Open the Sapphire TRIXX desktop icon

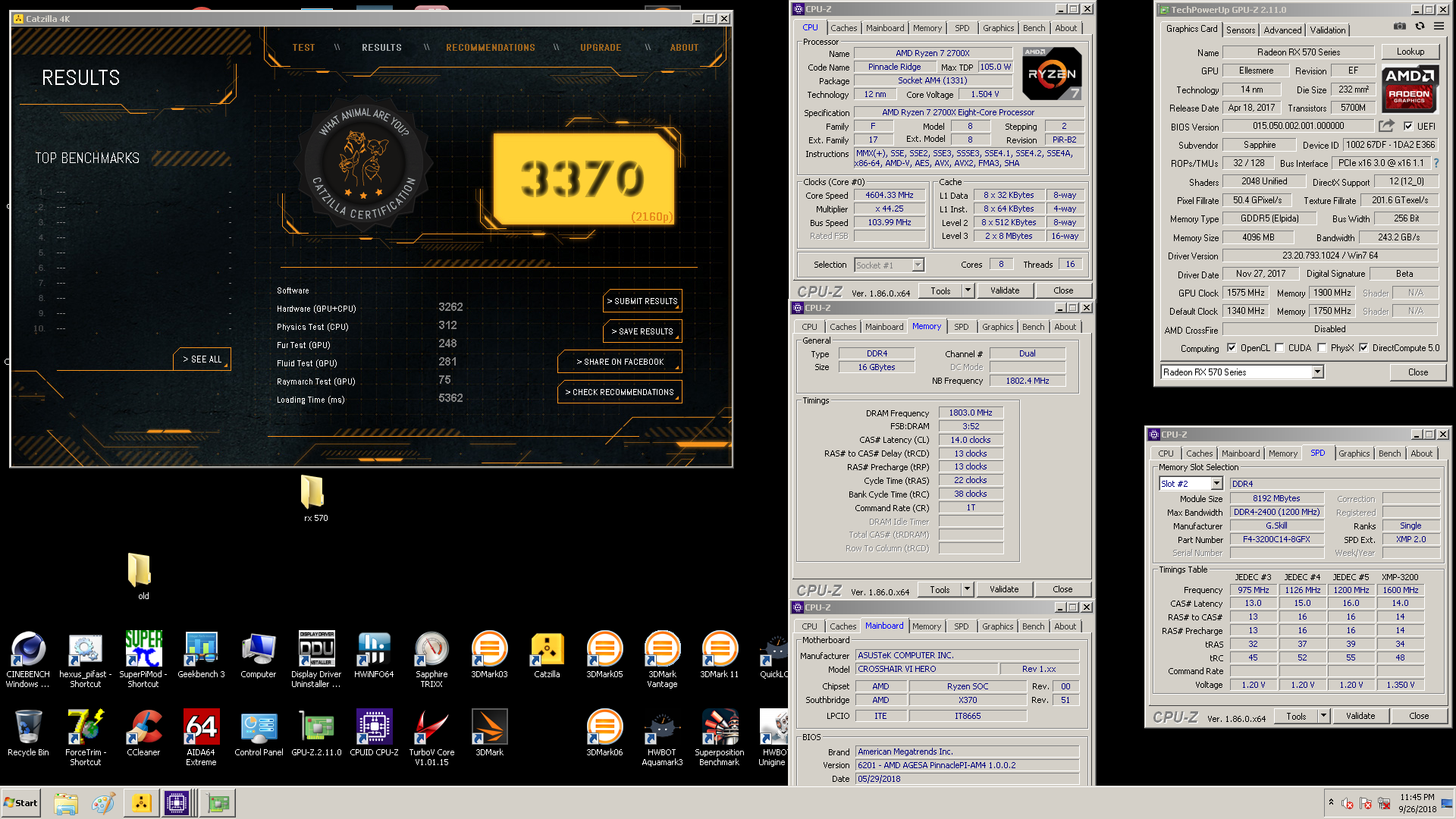coord(431,658)
